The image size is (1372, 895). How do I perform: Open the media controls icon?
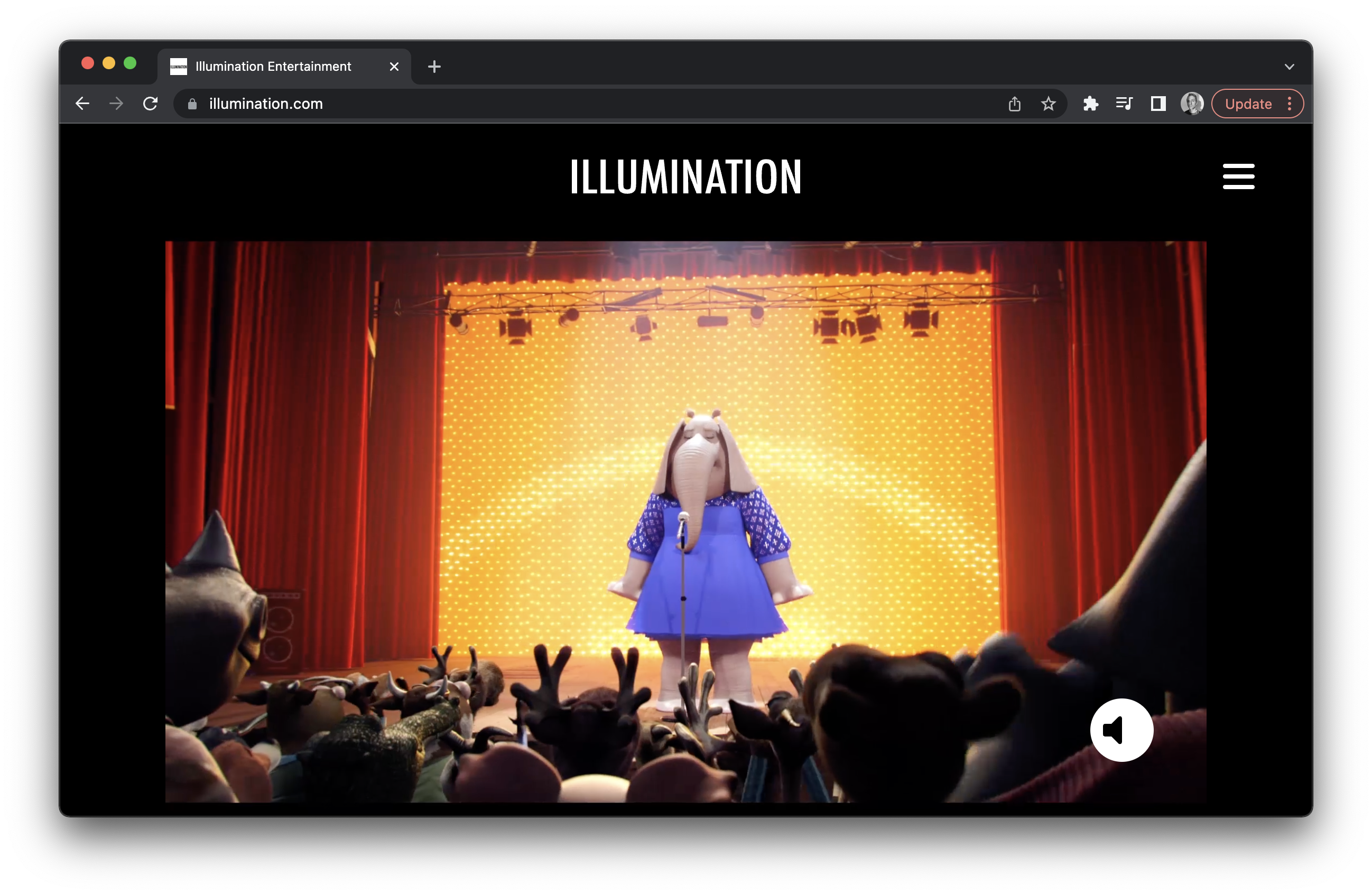pos(1124,104)
